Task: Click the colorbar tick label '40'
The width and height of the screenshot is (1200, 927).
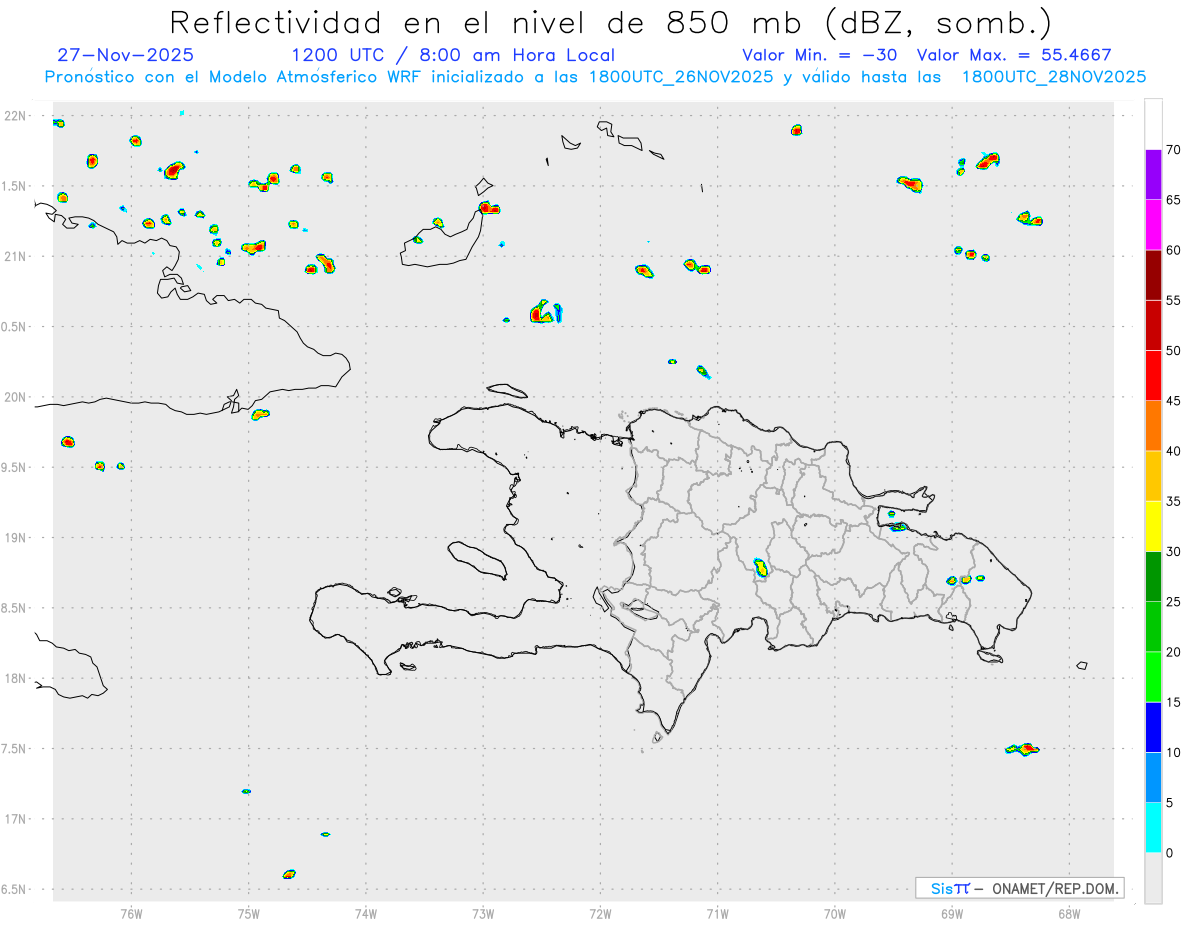Action: tap(1173, 451)
